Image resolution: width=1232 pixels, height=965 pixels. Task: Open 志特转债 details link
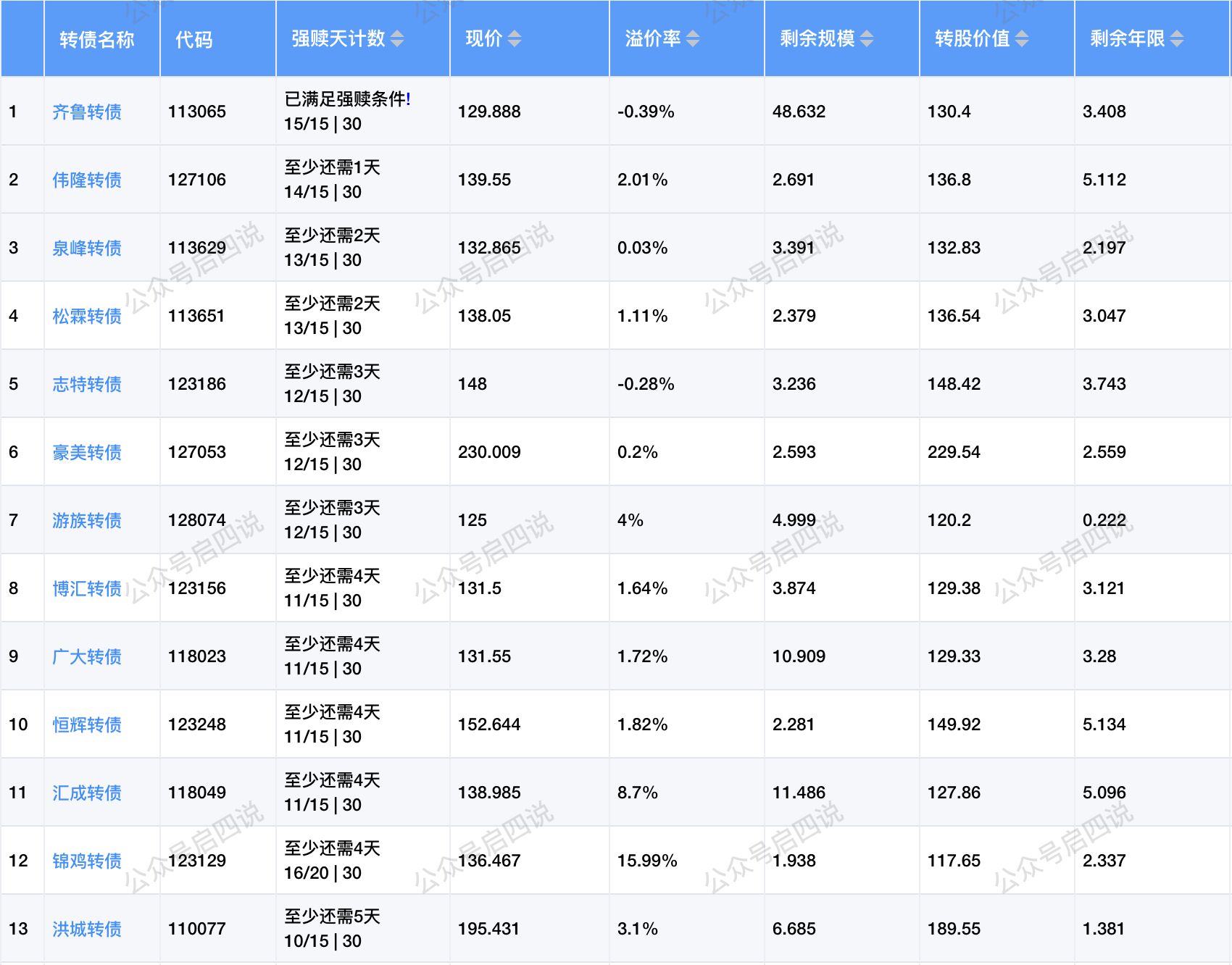tap(87, 385)
